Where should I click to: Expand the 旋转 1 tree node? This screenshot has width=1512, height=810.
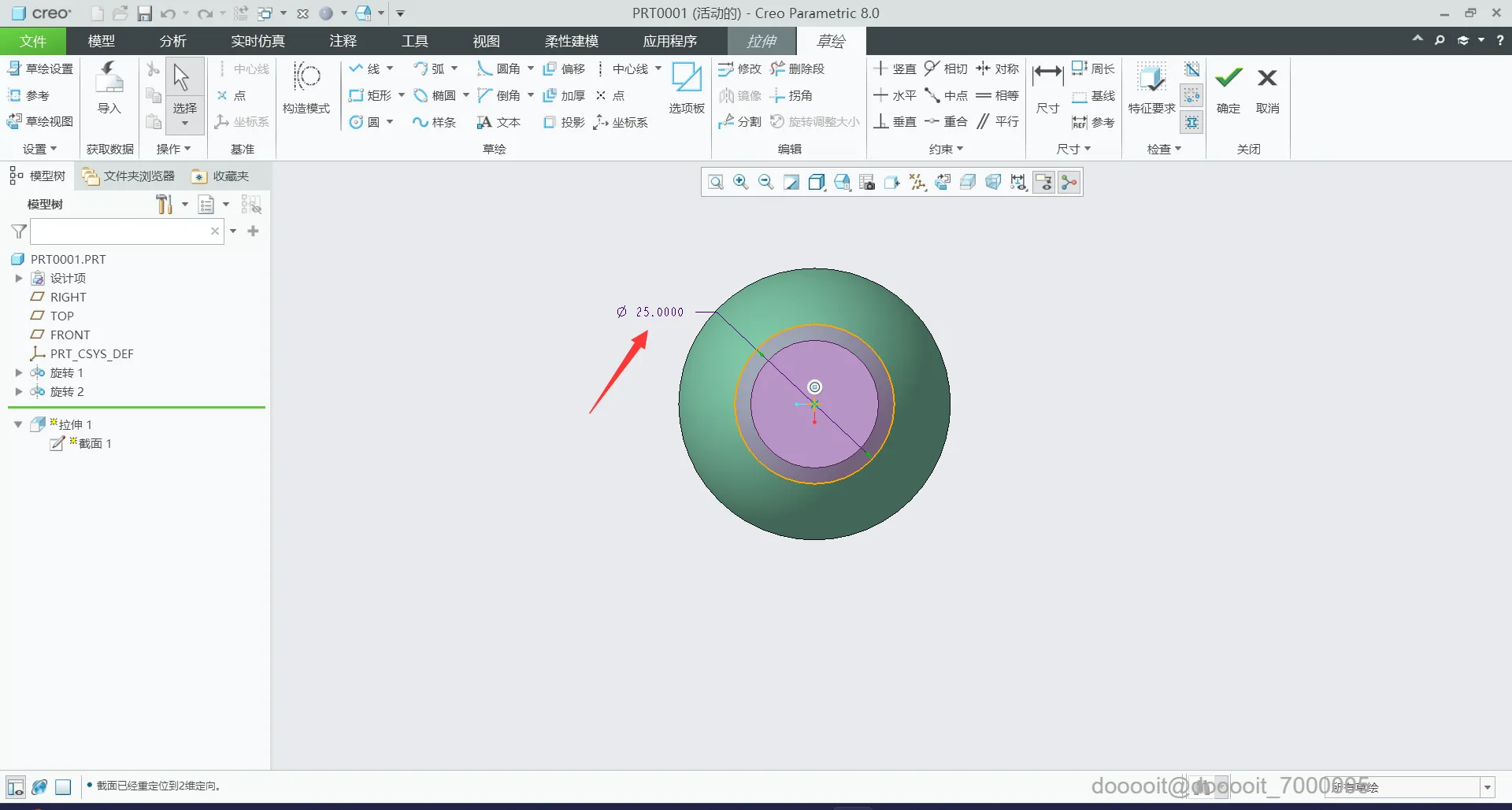pyautogui.click(x=19, y=372)
